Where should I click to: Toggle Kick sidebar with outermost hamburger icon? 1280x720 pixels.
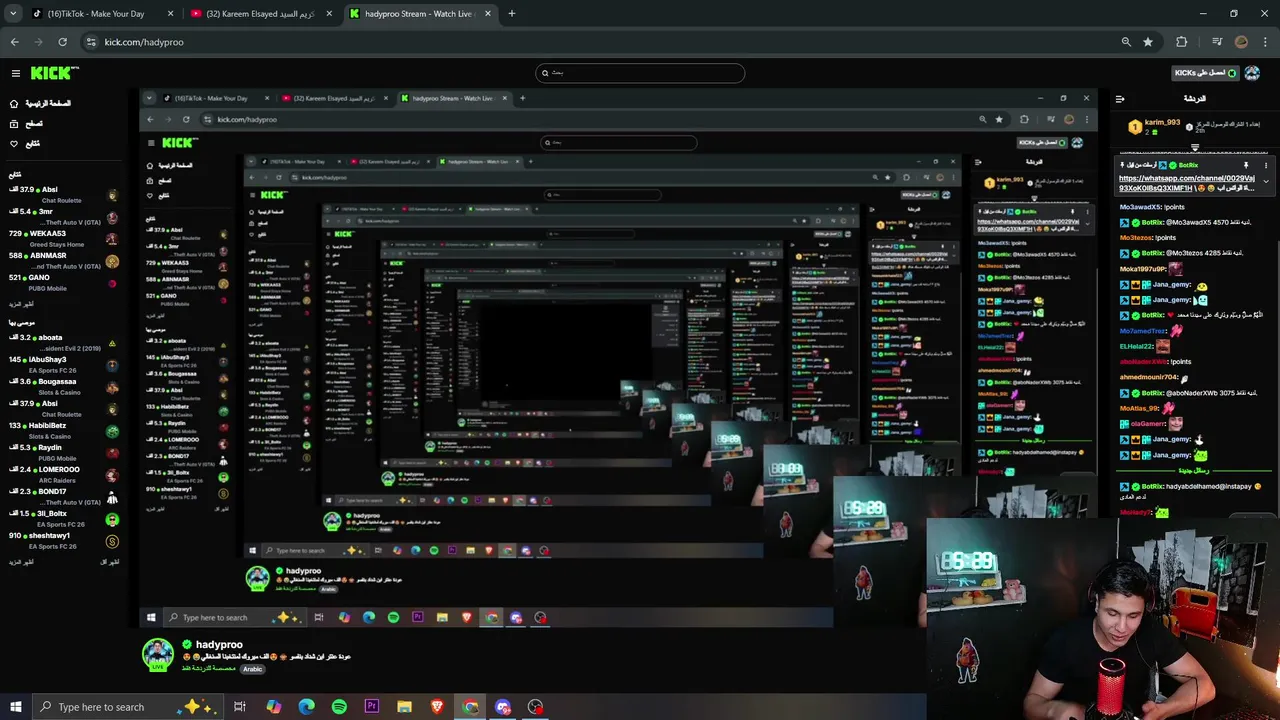tap(15, 73)
